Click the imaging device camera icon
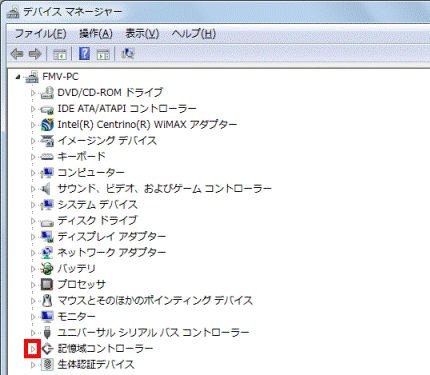Image resolution: width=430 pixels, height=375 pixels. point(47,141)
